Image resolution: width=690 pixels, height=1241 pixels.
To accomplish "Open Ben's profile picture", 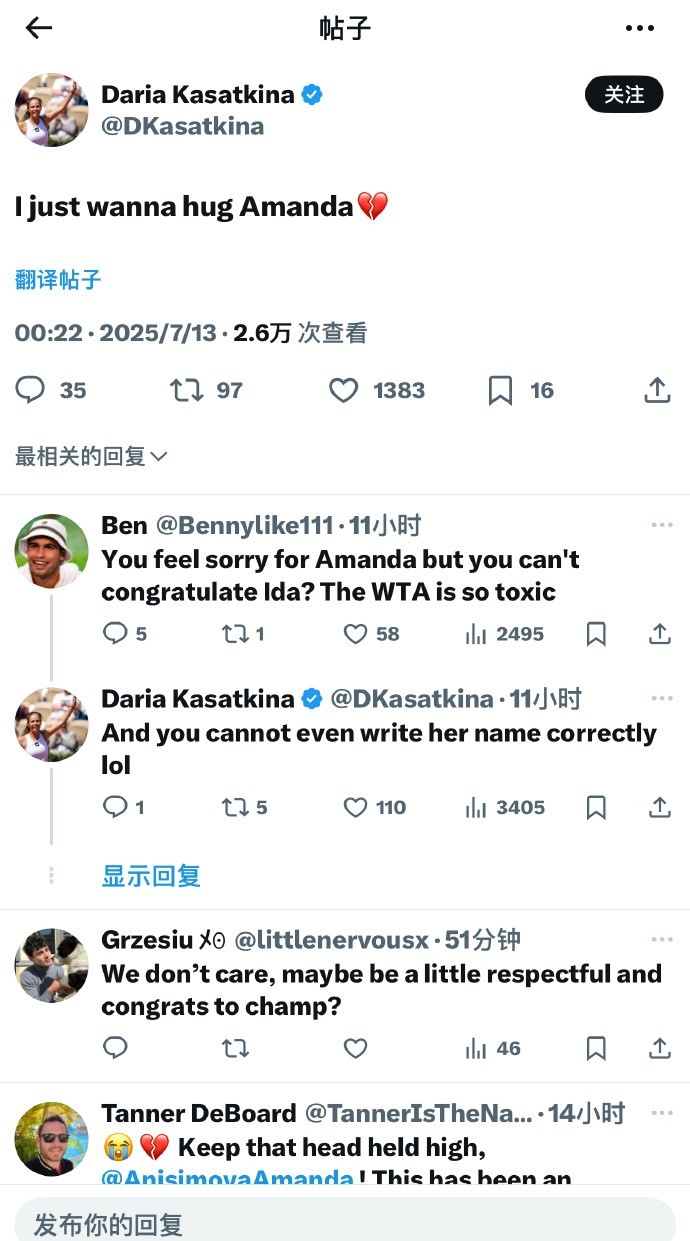I will point(51,551).
